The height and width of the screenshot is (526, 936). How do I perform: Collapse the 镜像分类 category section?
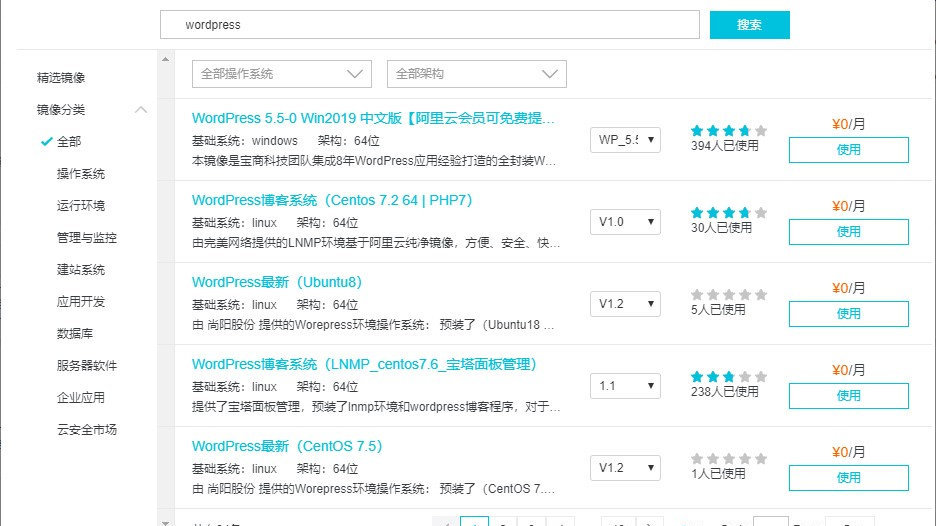pyautogui.click(x=141, y=110)
